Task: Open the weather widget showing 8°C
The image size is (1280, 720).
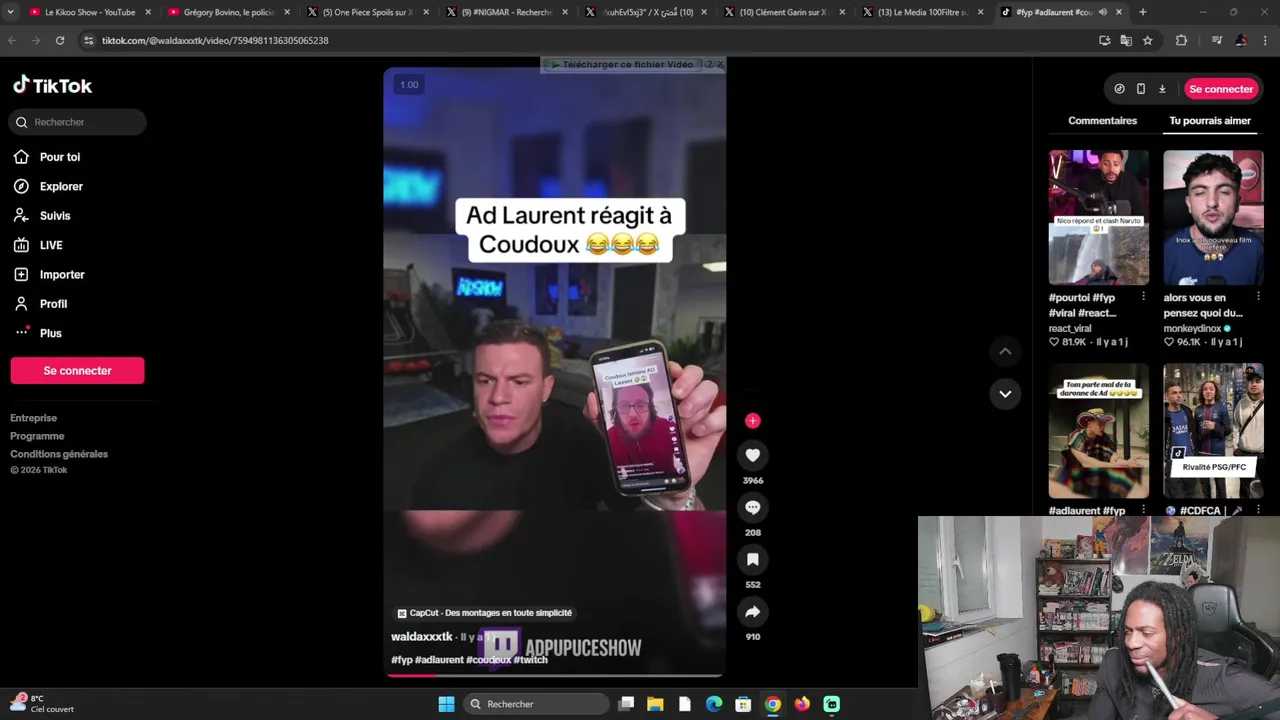Action: tap(42, 704)
